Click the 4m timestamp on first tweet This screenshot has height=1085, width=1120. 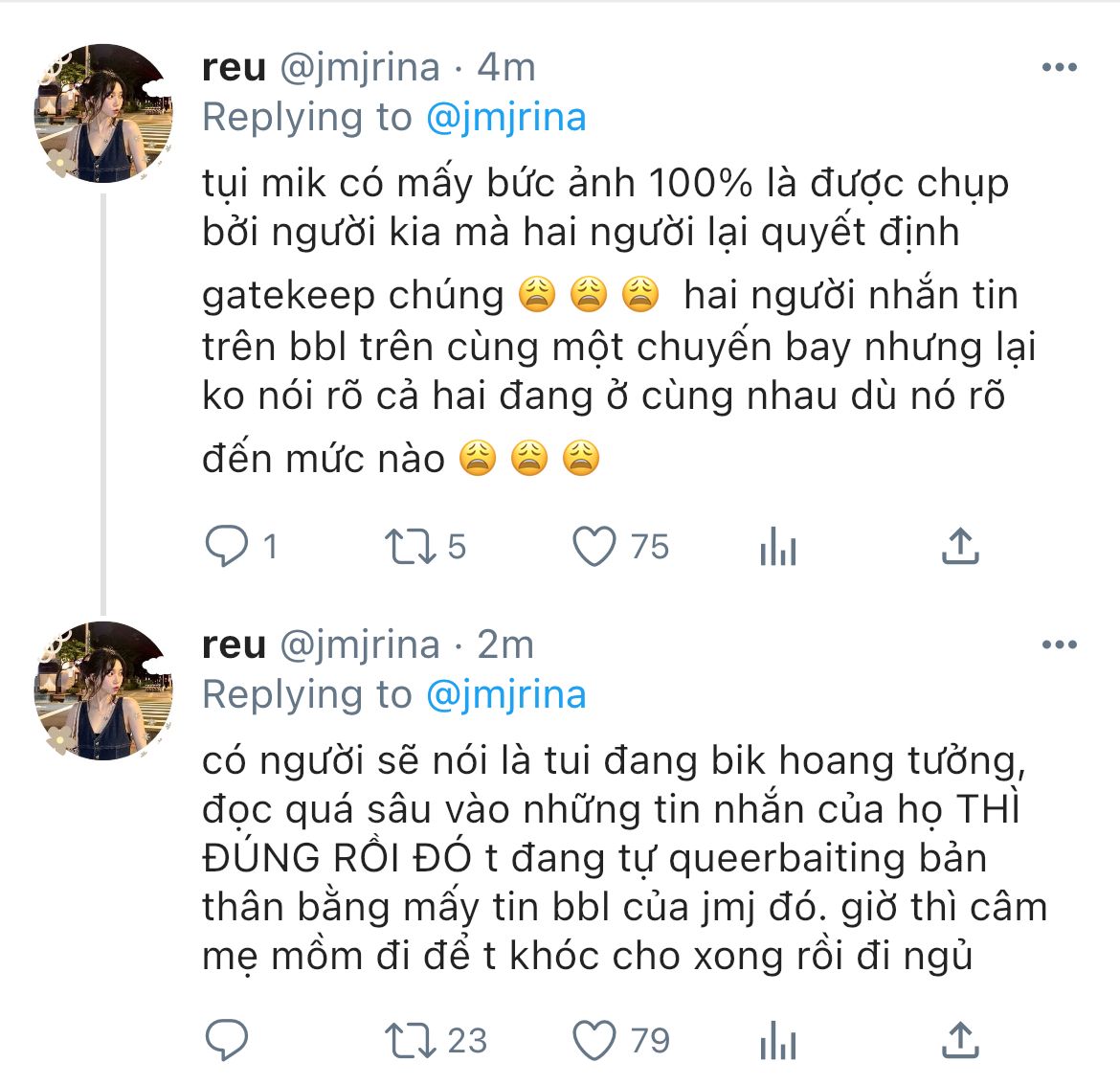506,68
